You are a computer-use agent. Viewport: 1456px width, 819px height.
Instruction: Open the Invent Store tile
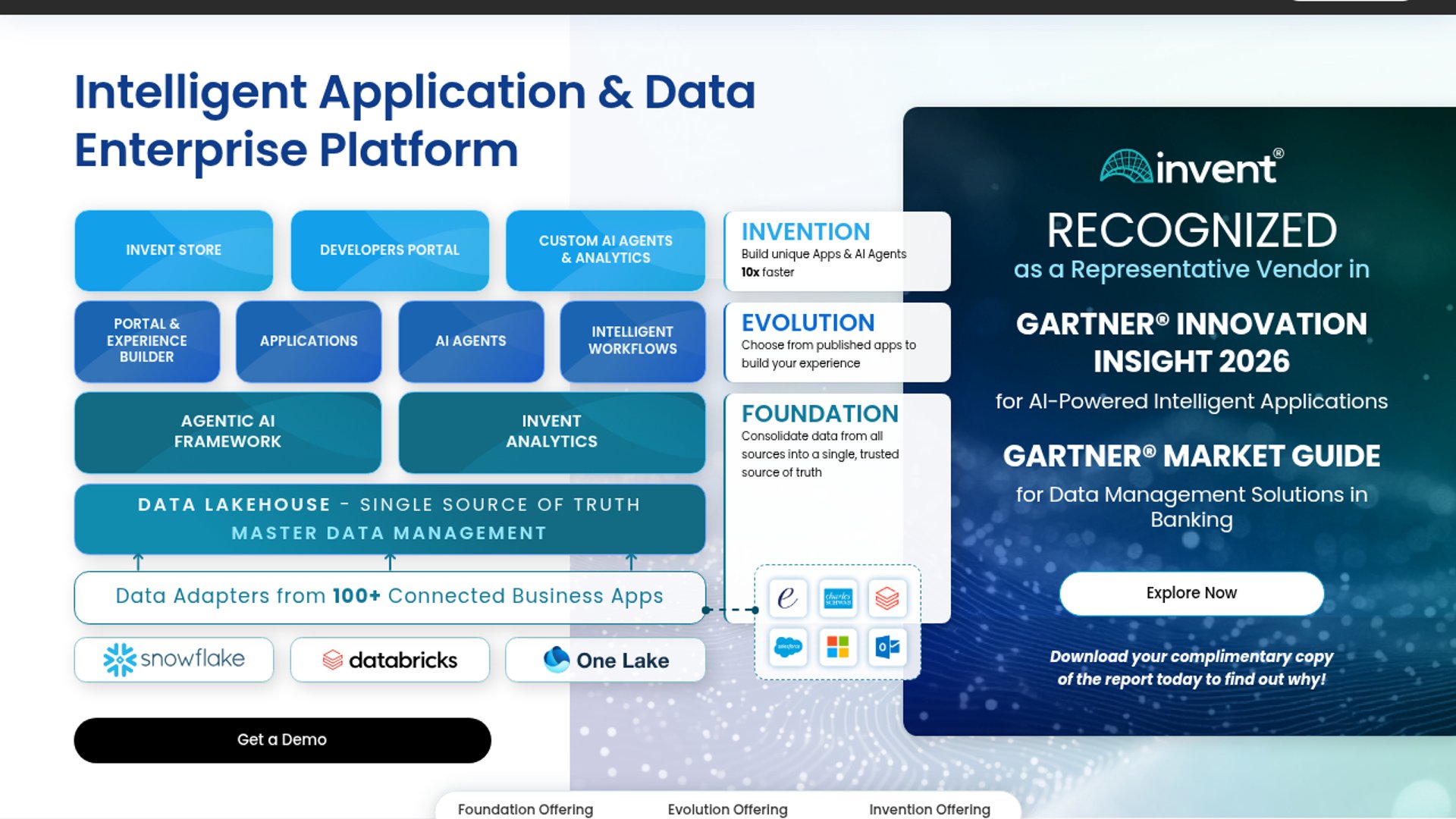(x=174, y=250)
